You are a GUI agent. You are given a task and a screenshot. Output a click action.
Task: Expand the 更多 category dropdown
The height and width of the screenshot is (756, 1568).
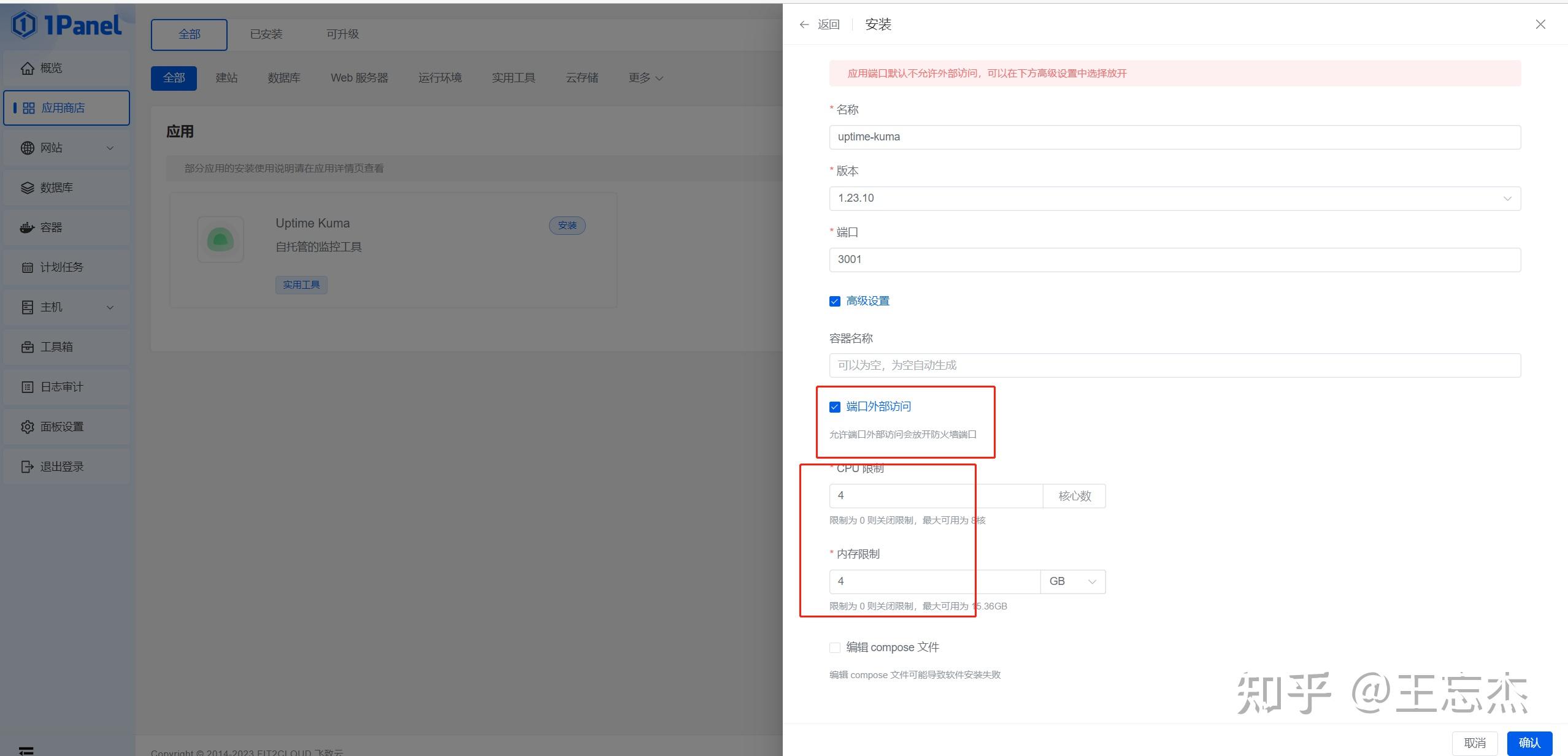click(x=644, y=77)
